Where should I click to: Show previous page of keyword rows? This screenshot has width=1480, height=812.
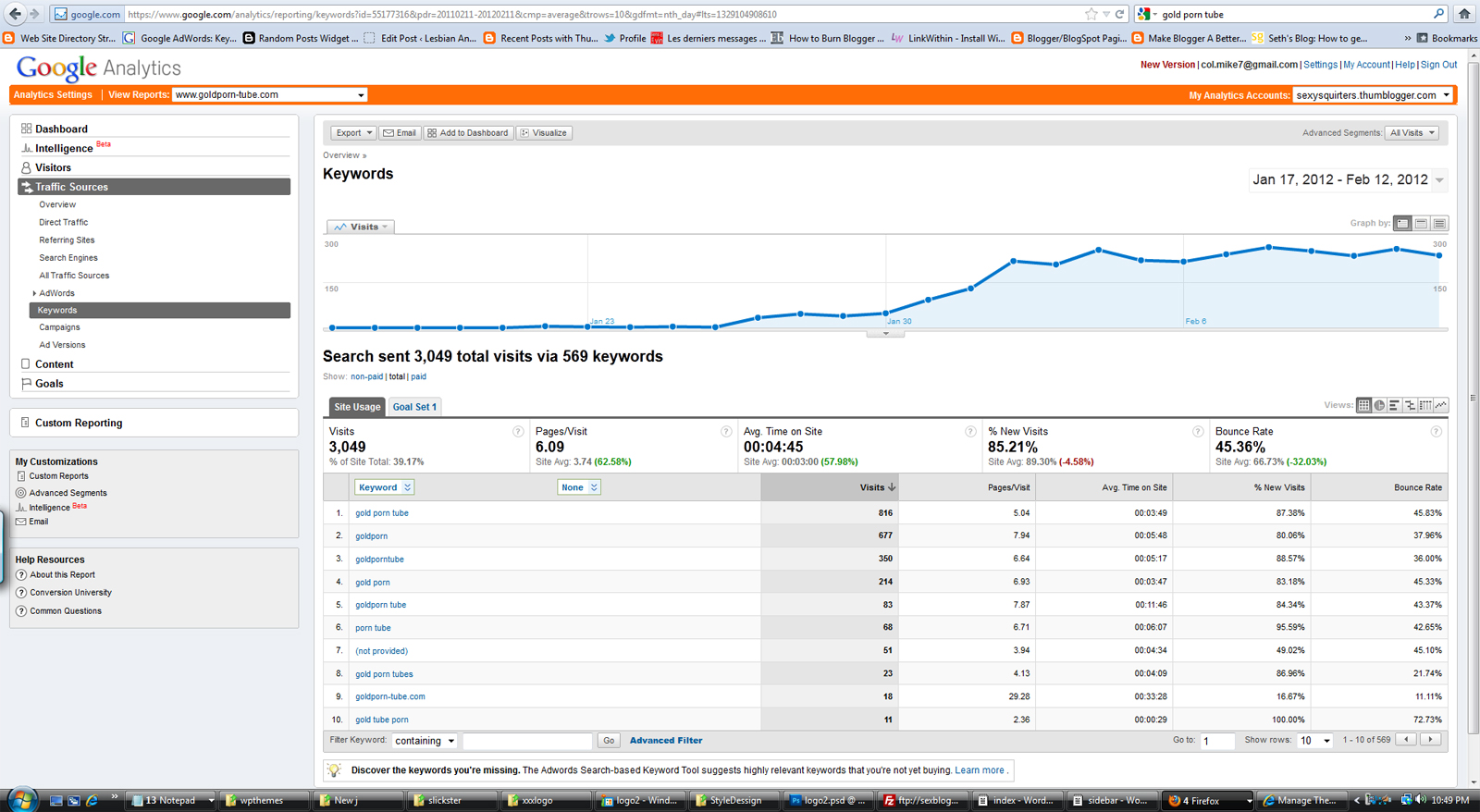click(x=1406, y=740)
